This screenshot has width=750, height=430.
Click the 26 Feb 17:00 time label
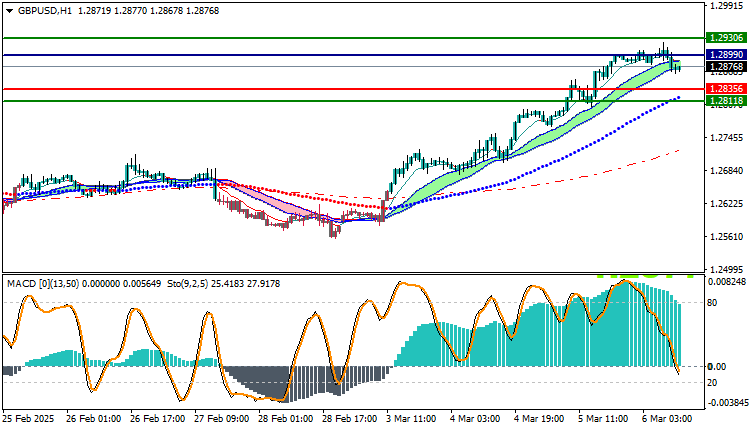[x=157, y=419]
